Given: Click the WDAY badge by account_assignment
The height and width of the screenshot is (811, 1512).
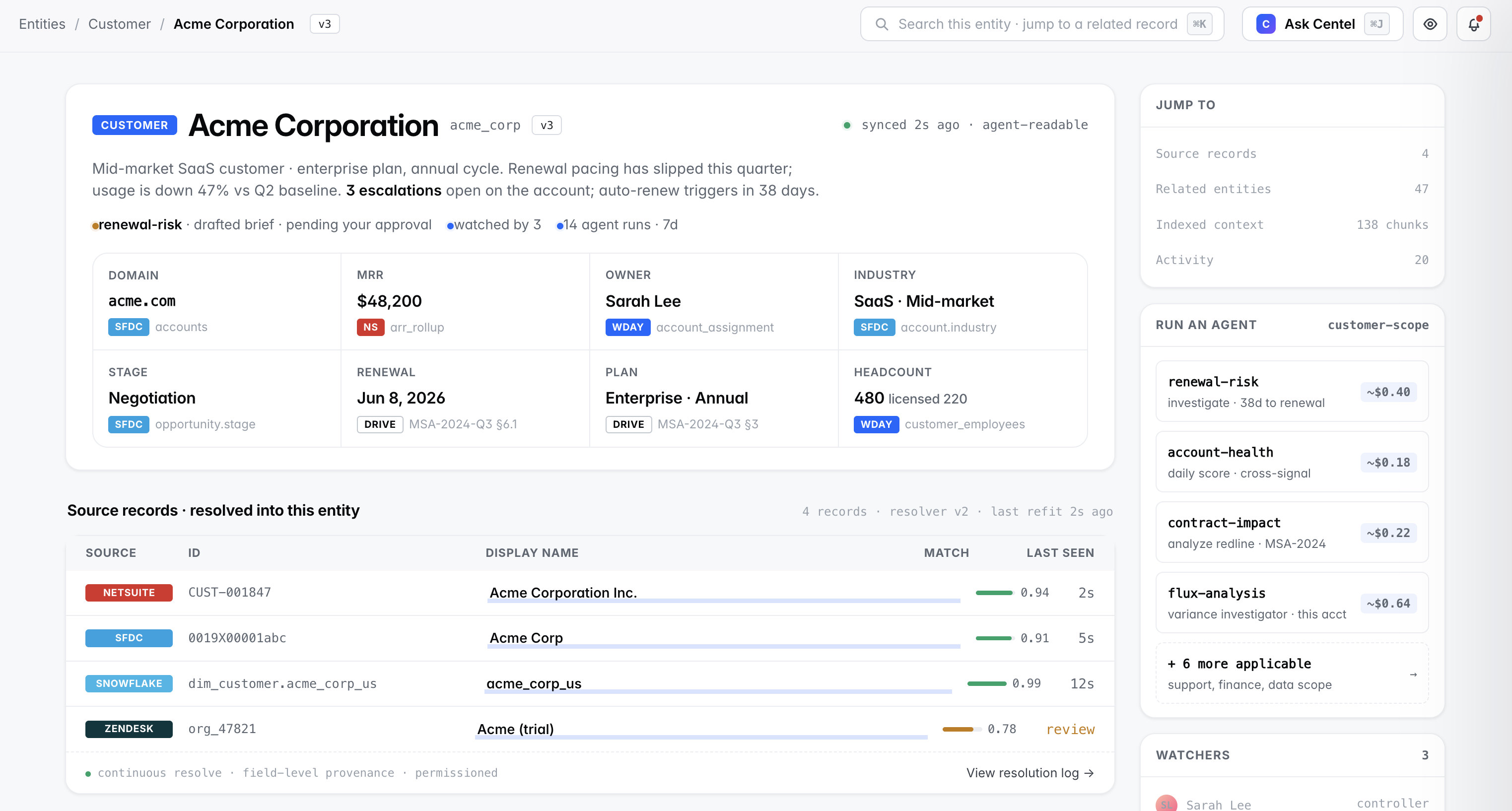Looking at the screenshot, I should coord(627,327).
